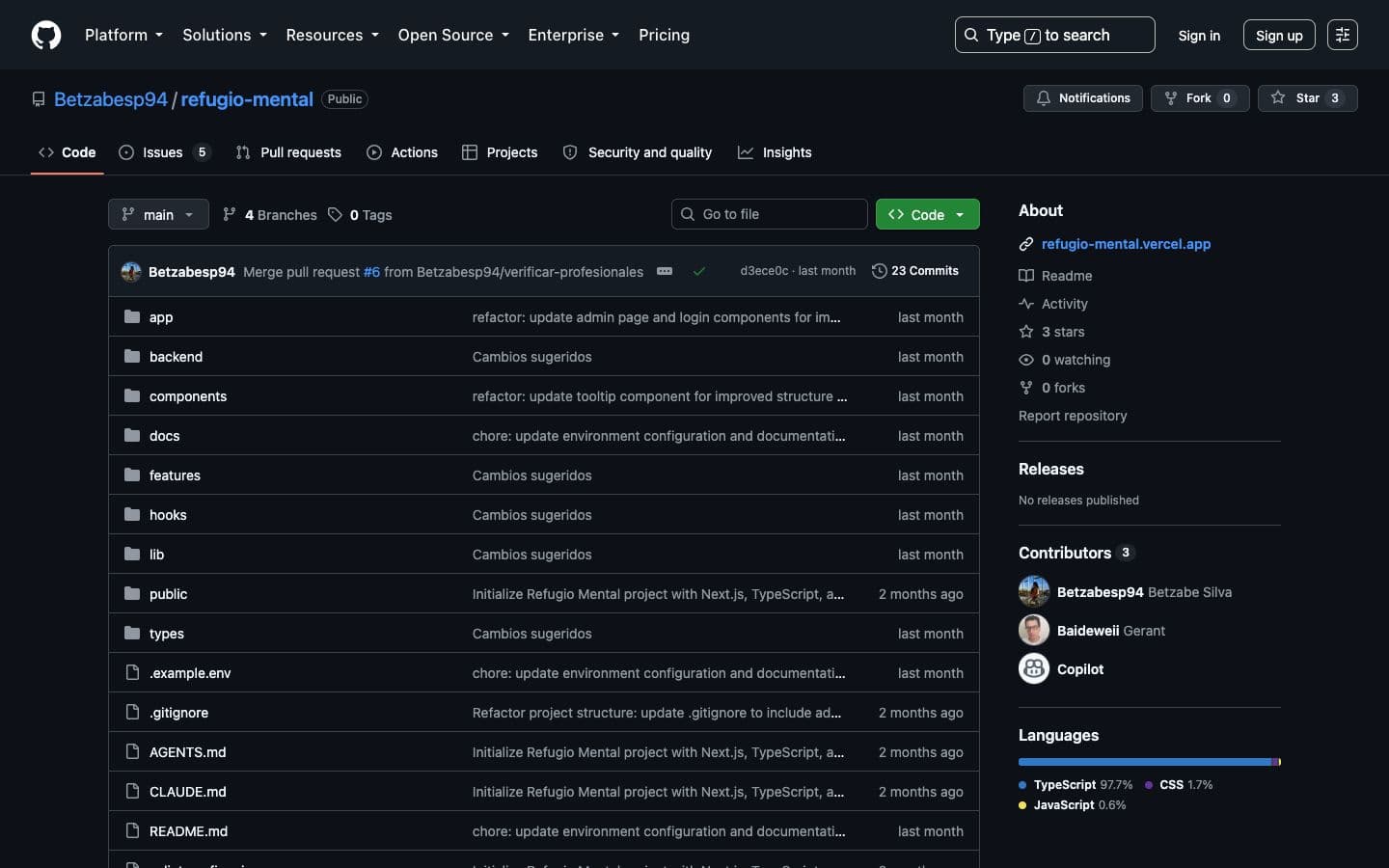
Task: Click the commit status green checkmark
Action: click(x=699, y=271)
